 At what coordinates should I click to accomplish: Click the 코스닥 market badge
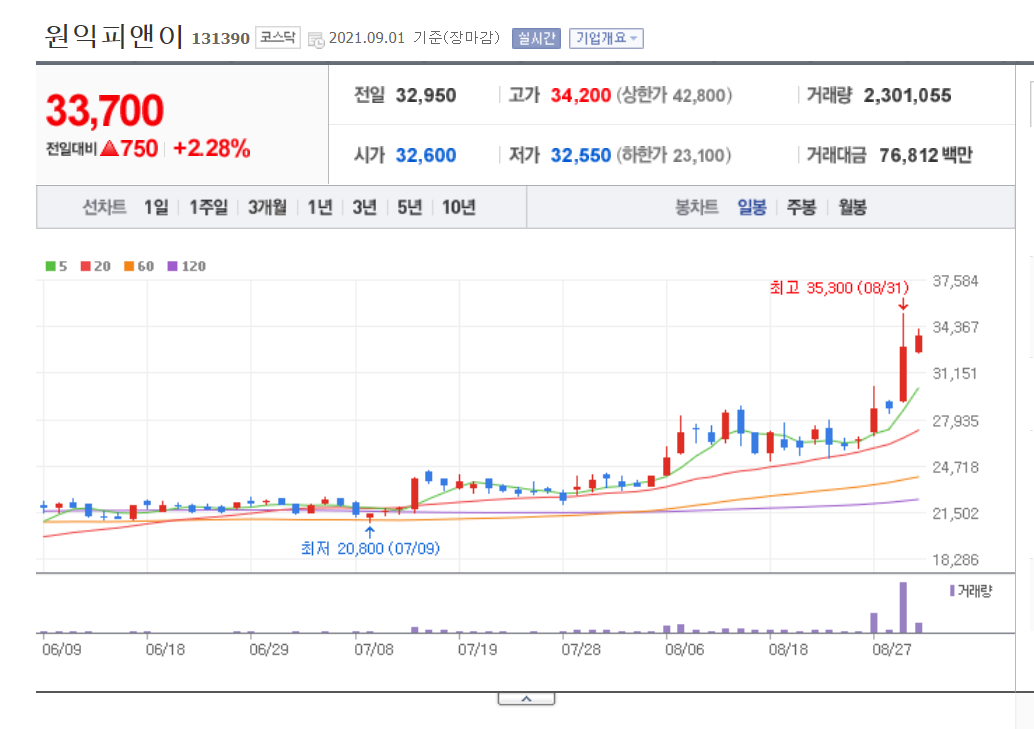pyautogui.click(x=278, y=38)
